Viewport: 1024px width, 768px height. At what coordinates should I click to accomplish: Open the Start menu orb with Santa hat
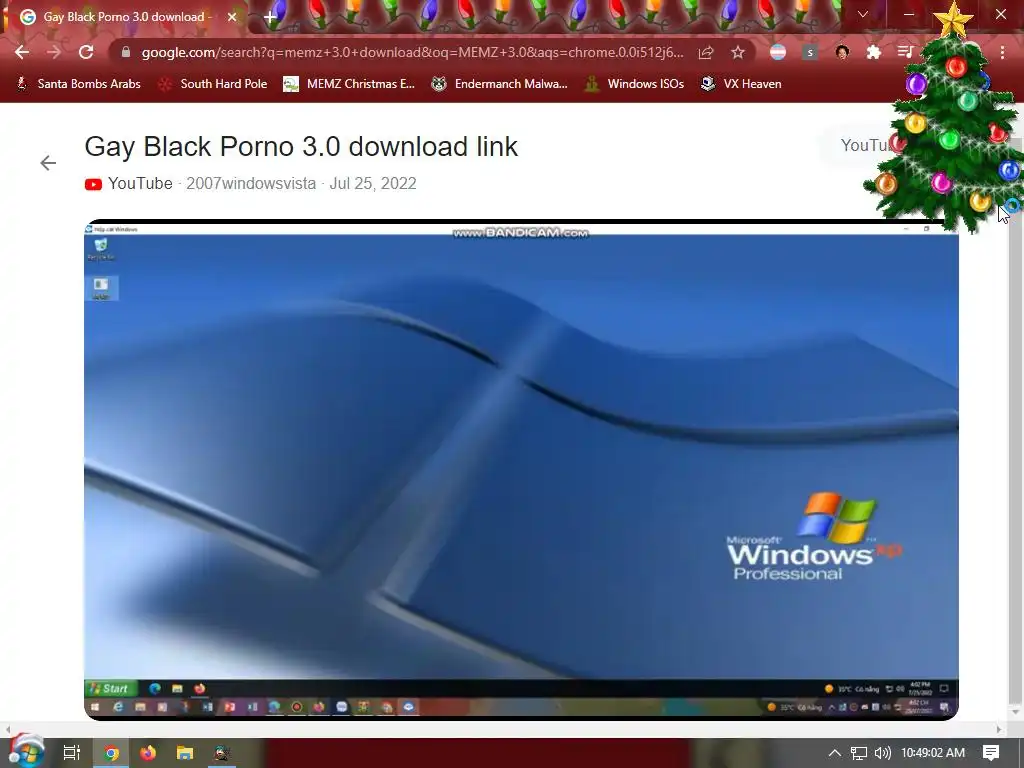click(26, 752)
